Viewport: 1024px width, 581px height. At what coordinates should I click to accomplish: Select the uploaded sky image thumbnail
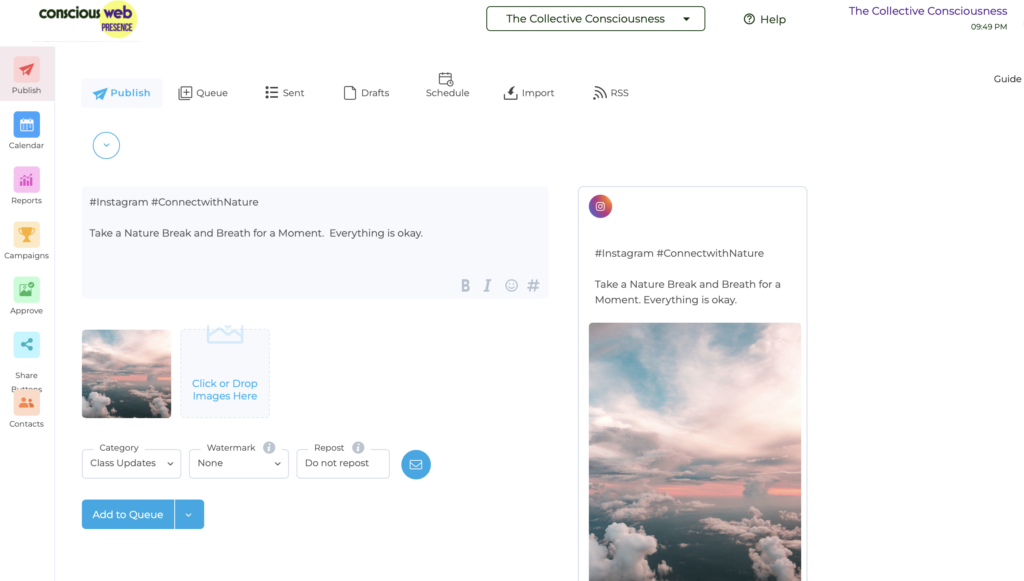click(126, 373)
